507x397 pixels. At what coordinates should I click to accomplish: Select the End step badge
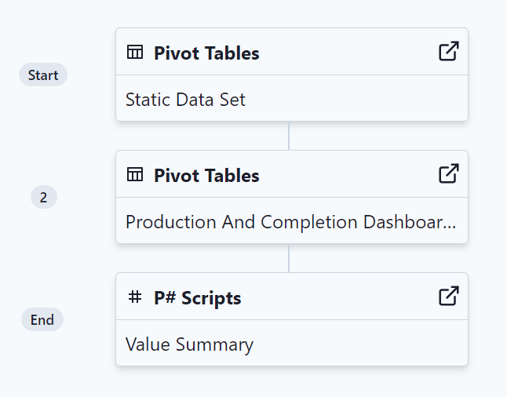click(x=42, y=320)
